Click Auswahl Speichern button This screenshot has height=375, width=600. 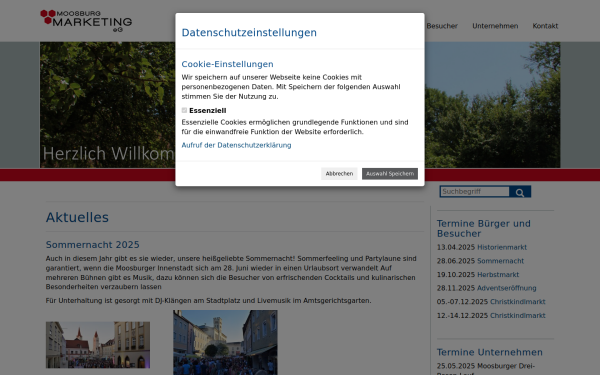[x=390, y=174]
